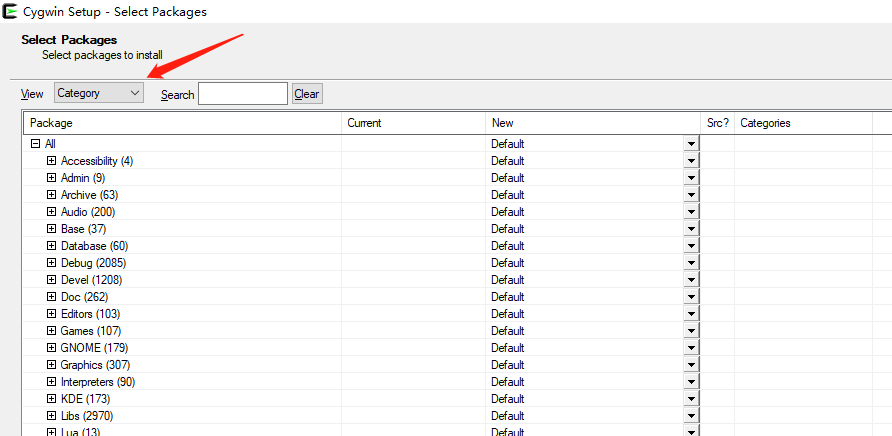Open the New dropdown for Devel row
This screenshot has height=436, width=892.
click(691, 280)
